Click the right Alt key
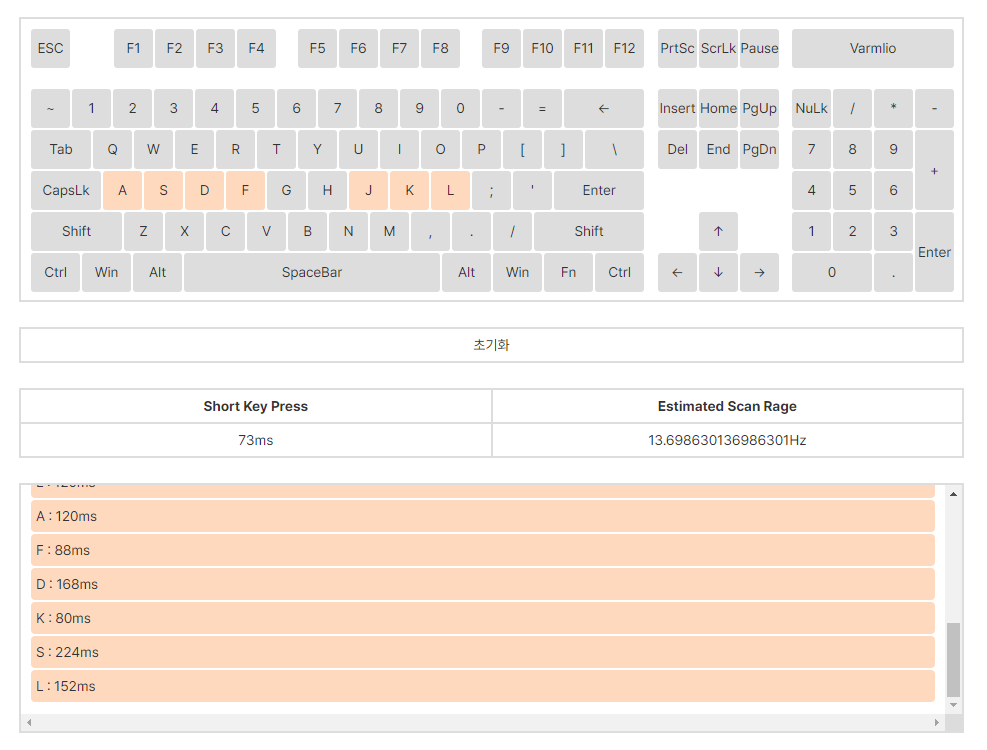The width and height of the screenshot is (987, 750). click(x=466, y=272)
